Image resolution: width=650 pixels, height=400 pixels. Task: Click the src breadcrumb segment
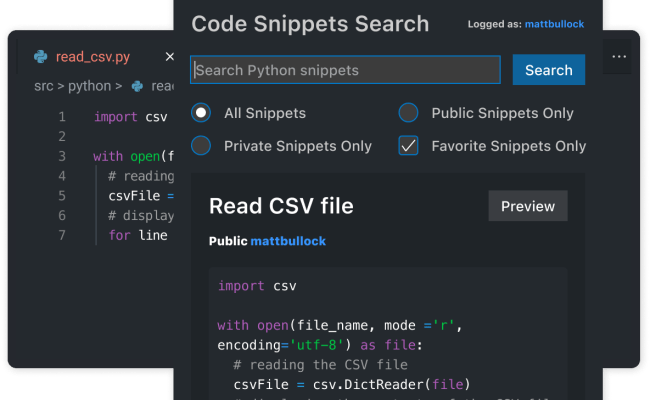tap(44, 86)
